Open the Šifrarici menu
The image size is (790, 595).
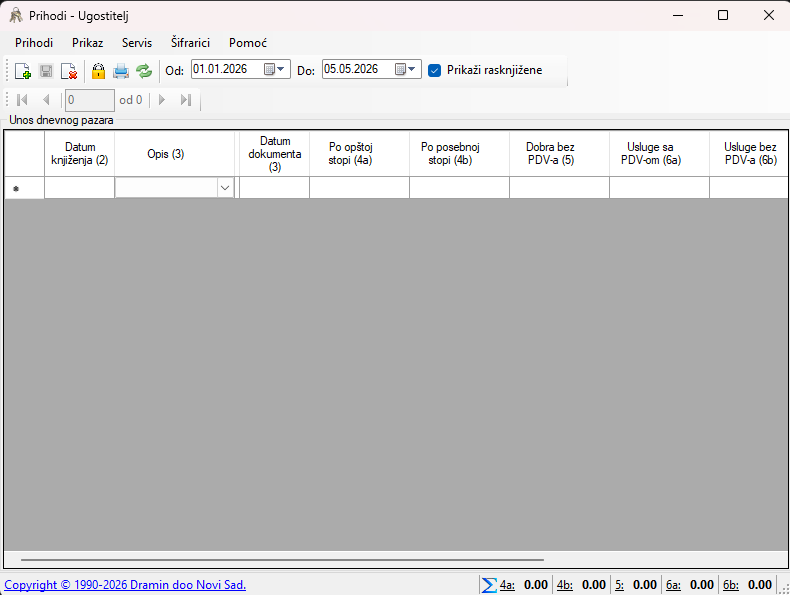(190, 43)
